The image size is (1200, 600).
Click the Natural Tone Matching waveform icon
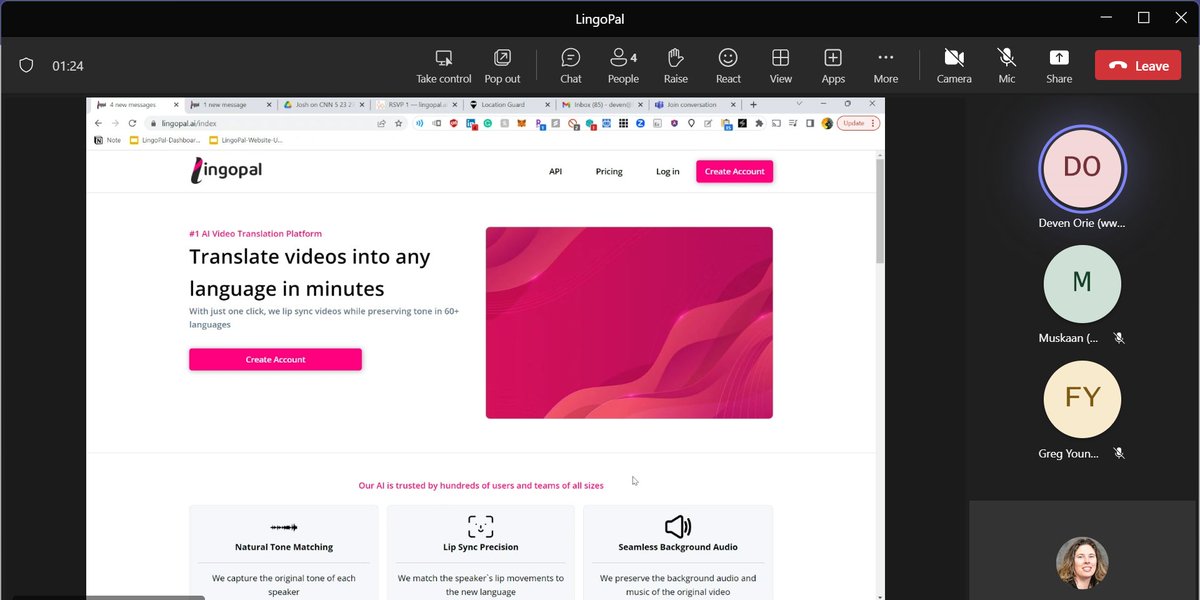[284, 526]
